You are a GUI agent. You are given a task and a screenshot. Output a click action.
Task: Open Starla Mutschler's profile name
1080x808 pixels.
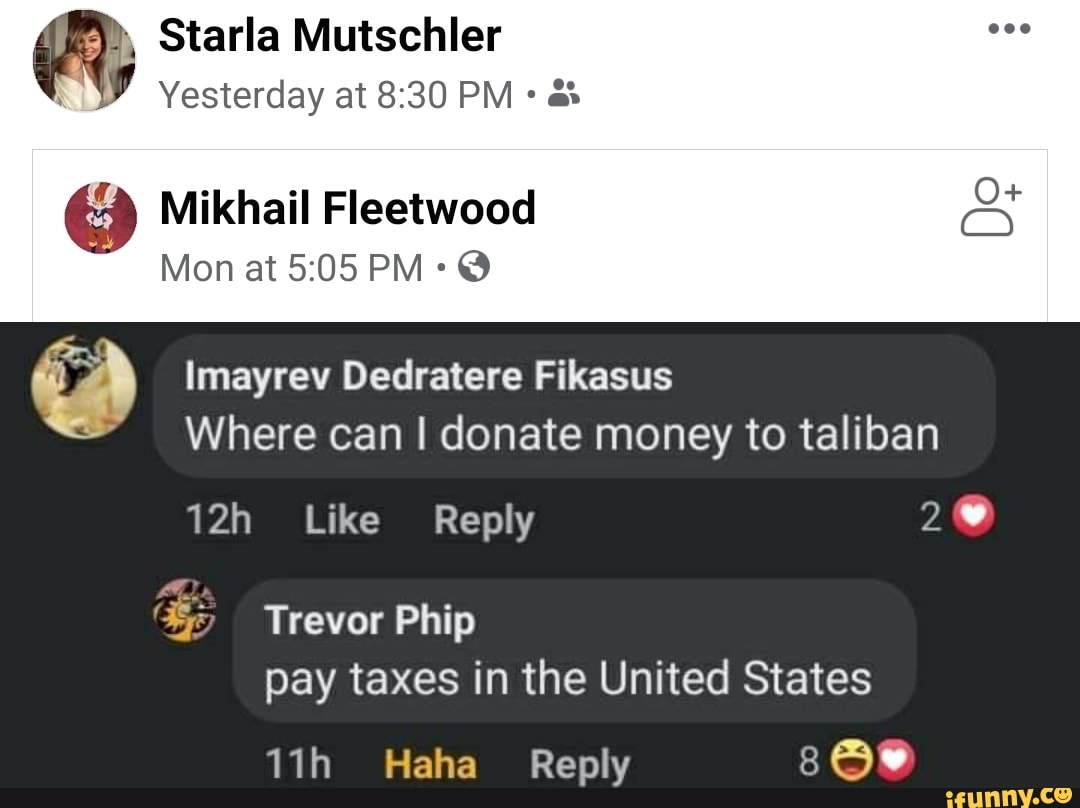click(x=330, y=34)
